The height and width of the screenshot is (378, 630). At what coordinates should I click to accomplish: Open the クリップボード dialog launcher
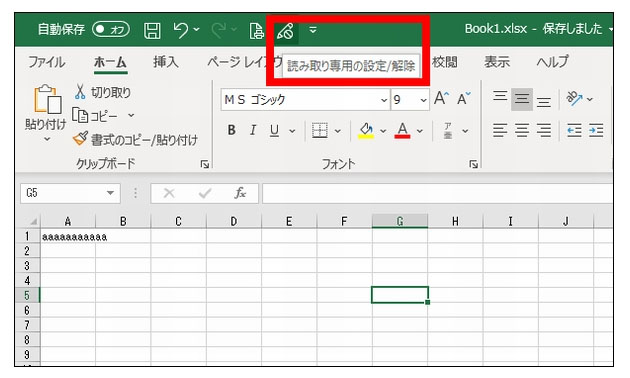pos(205,164)
